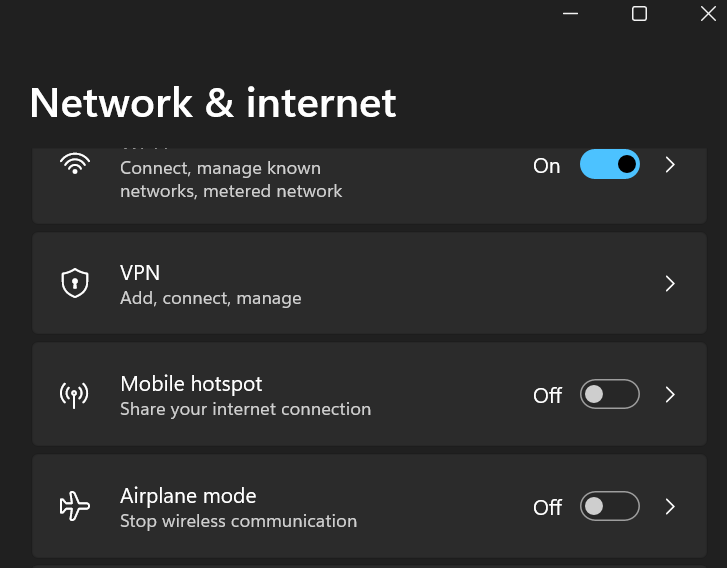Open the VPN settings entry
This screenshot has height=568, width=727.
click(x=140, y=273)
